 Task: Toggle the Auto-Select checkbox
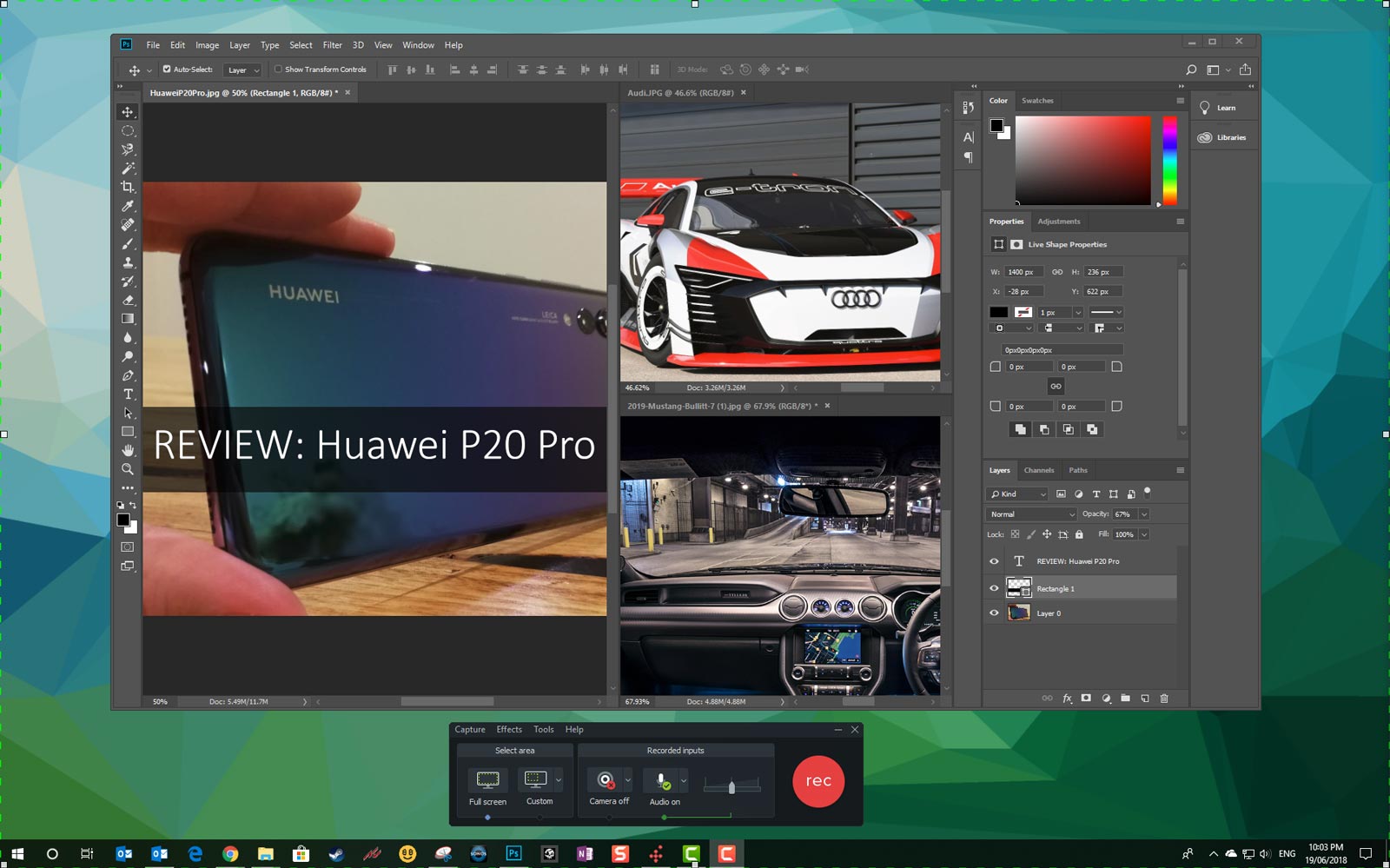point(167,70)
